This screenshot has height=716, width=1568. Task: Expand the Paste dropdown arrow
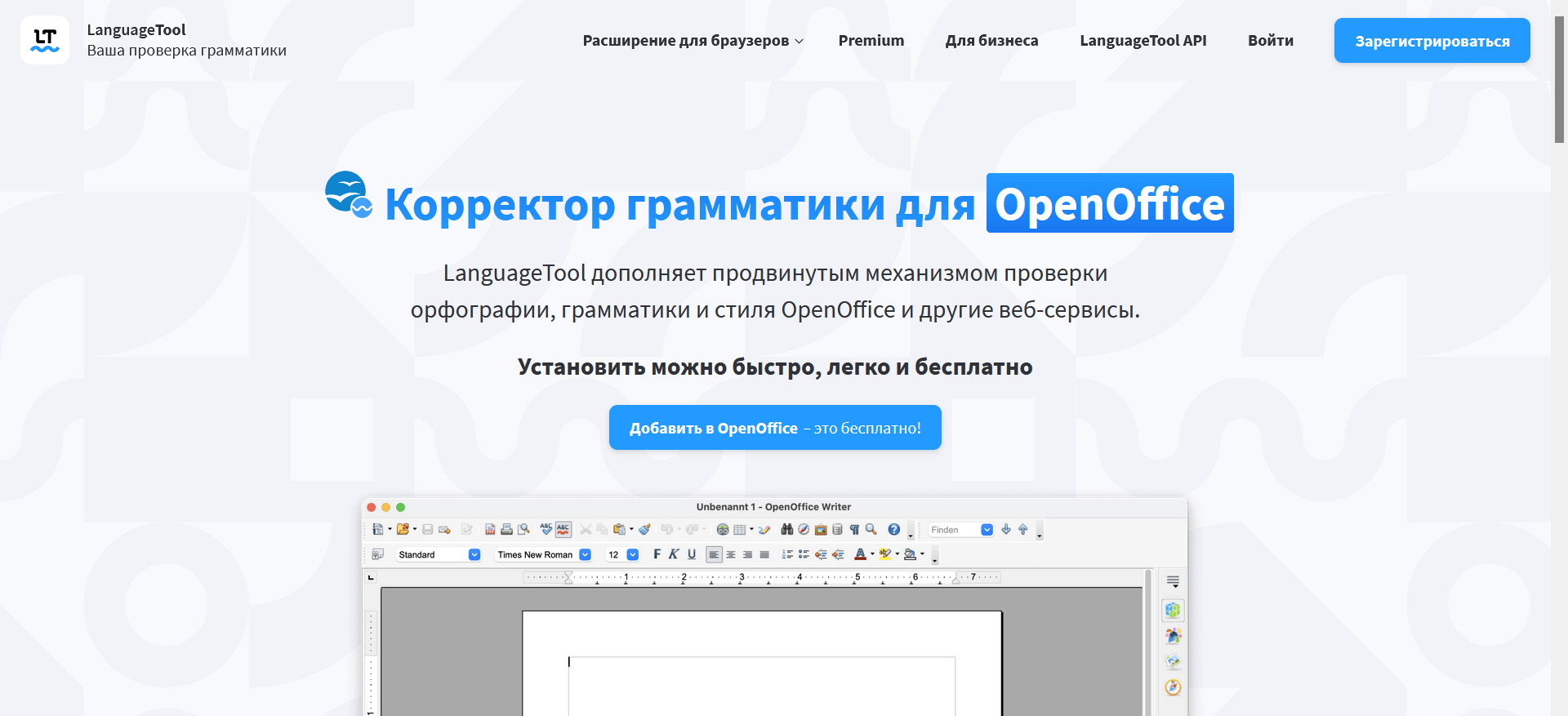coord(631,529)
